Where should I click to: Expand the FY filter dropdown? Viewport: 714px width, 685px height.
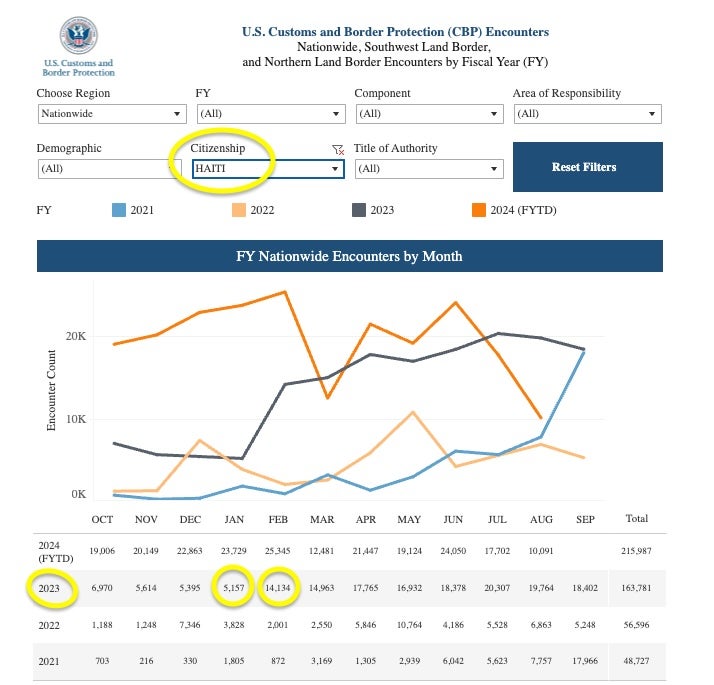point(269,114)
